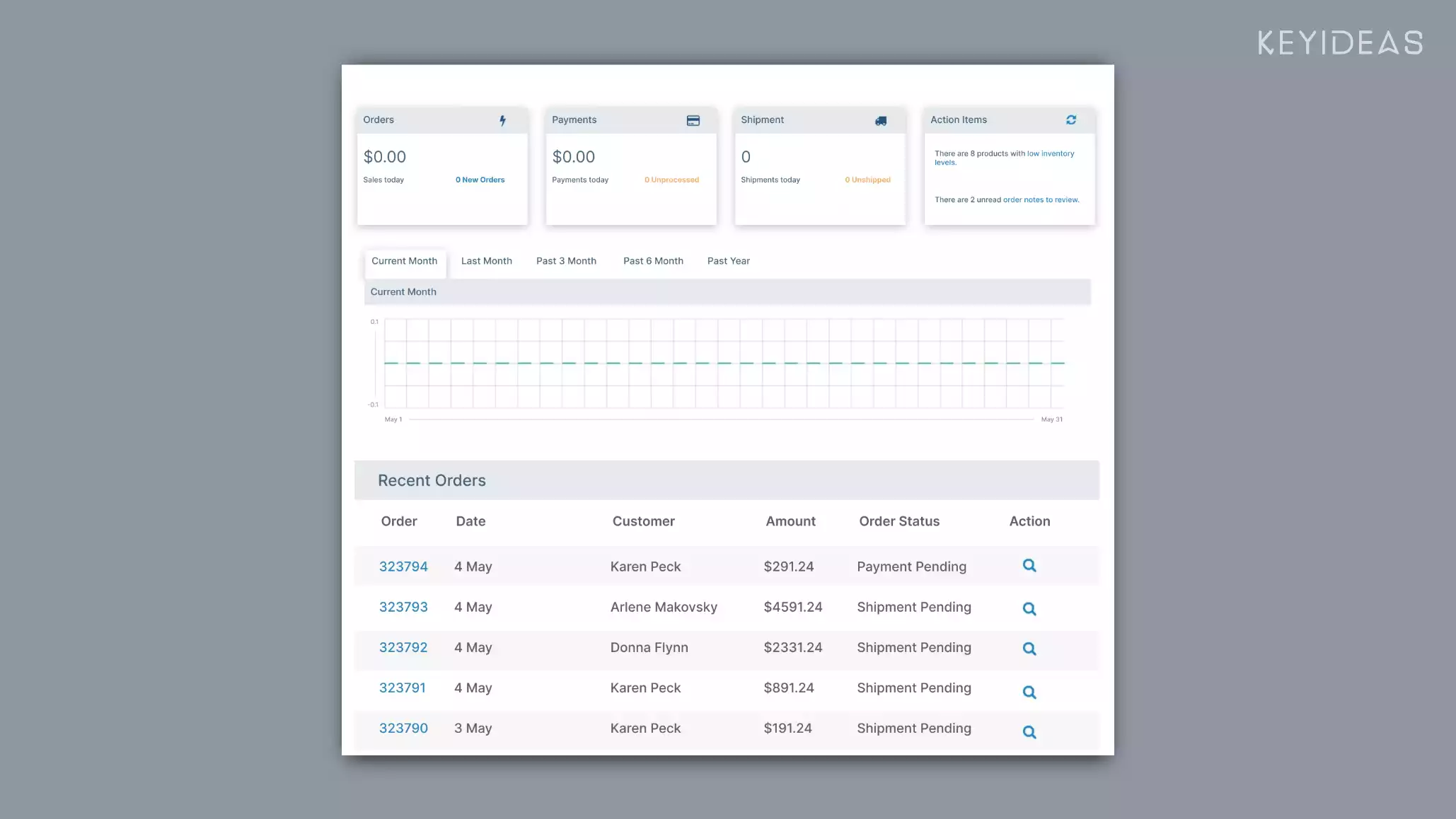Open the 0 Unprocessed payments link
Screen dimensions: 1456x819
point(671,180)
